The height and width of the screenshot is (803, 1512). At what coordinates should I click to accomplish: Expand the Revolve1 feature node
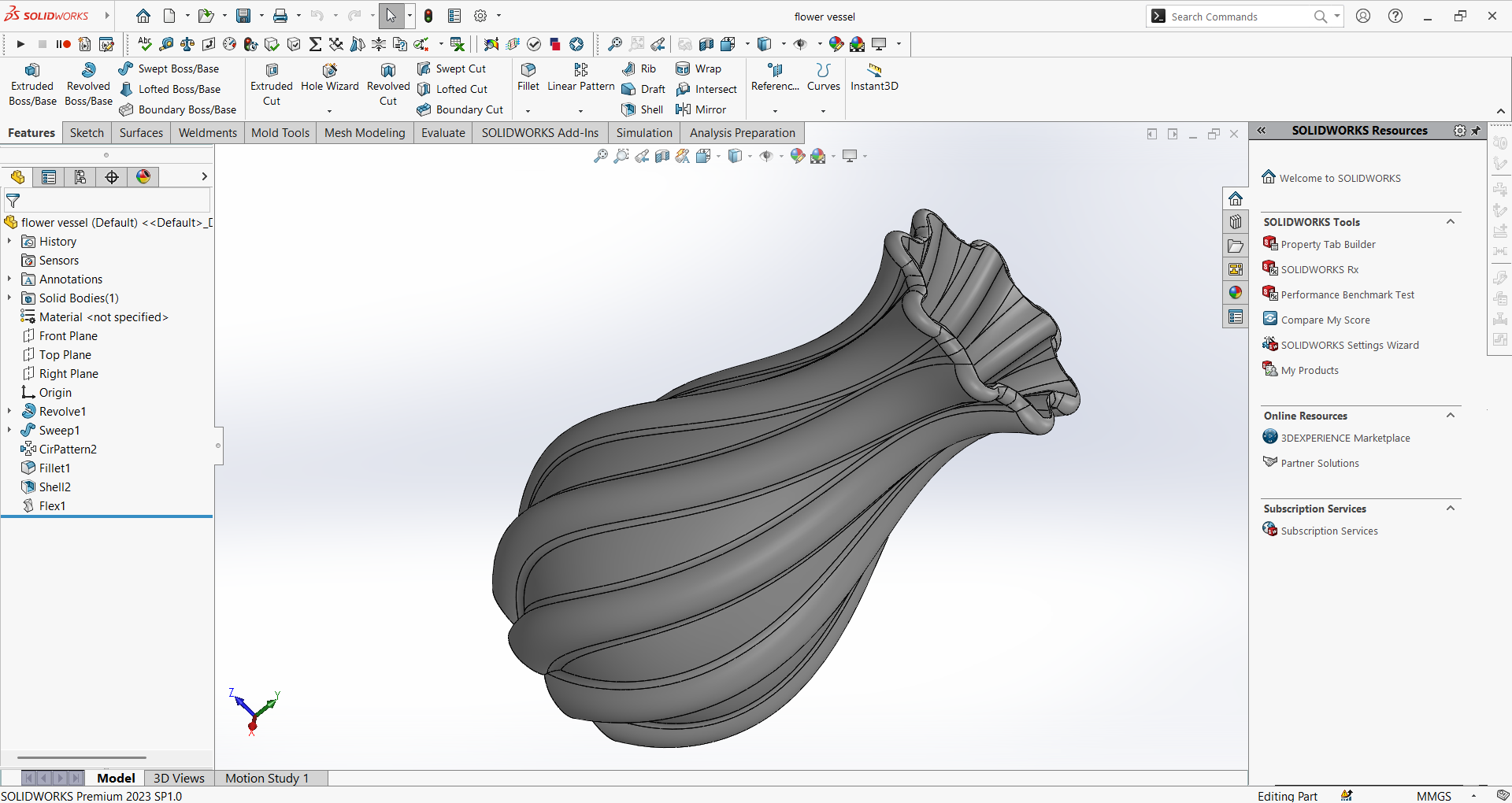(9, 411)
